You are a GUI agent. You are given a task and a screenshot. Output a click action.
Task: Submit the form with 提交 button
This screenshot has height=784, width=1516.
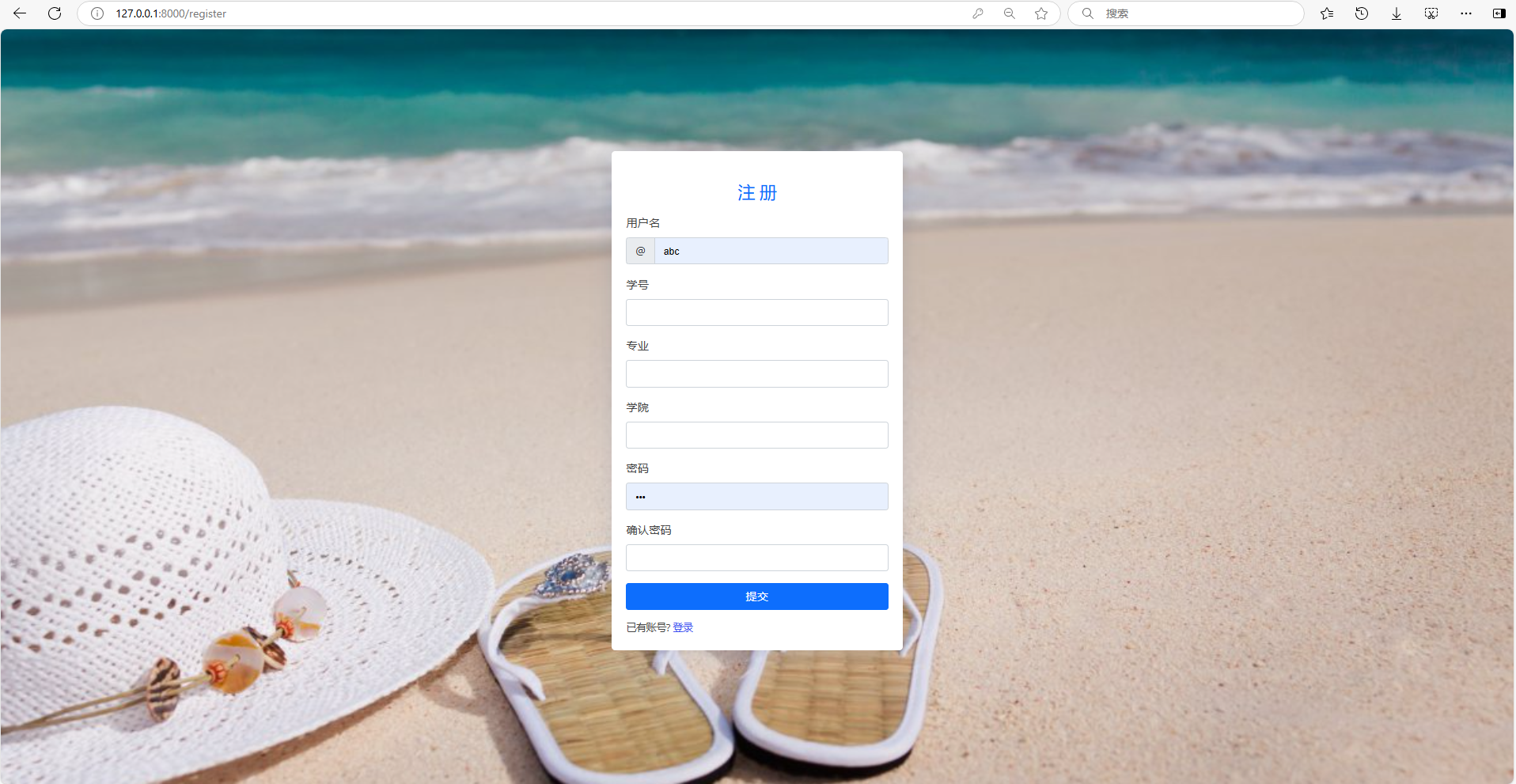point(757,597)
